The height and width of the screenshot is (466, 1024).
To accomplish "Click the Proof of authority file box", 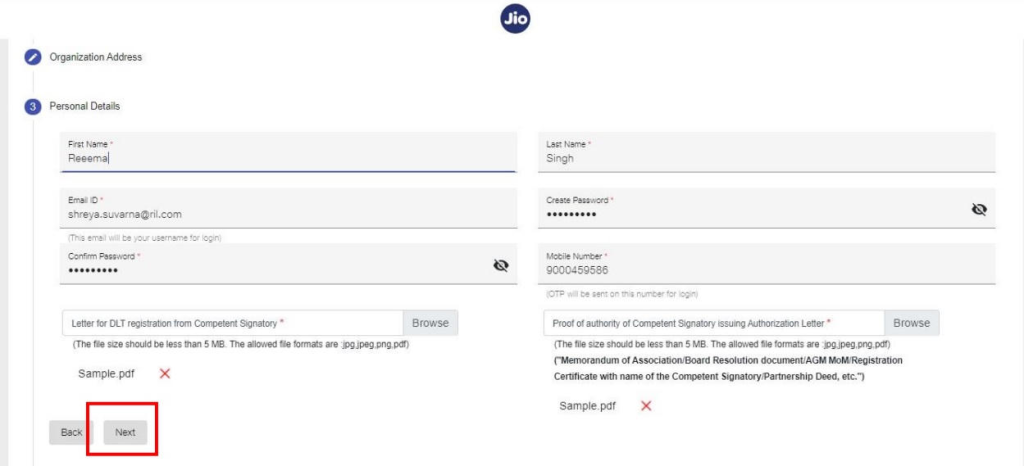I will coord(714,323).
